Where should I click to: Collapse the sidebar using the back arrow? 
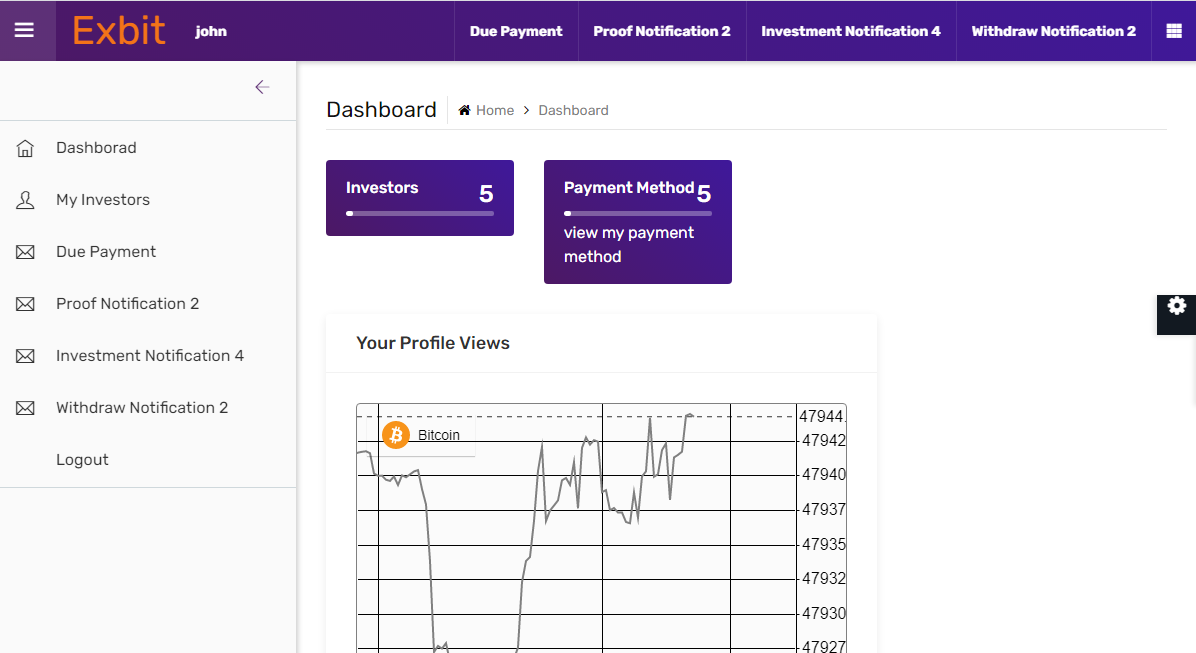click(x=262, y=87)
